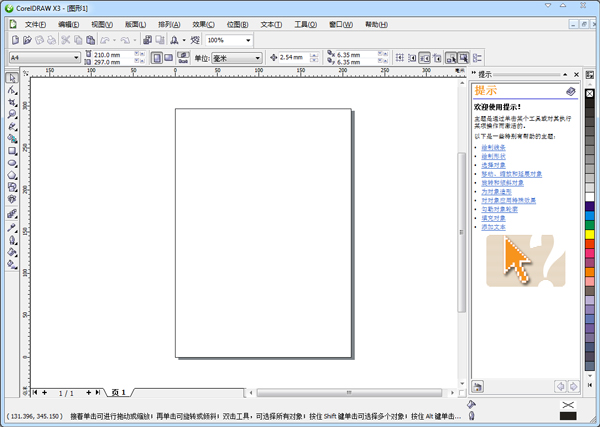The height and width of the screenshot is (427, 600).
Task: Select the Freehand drawing tool
Action: point(12,127)
